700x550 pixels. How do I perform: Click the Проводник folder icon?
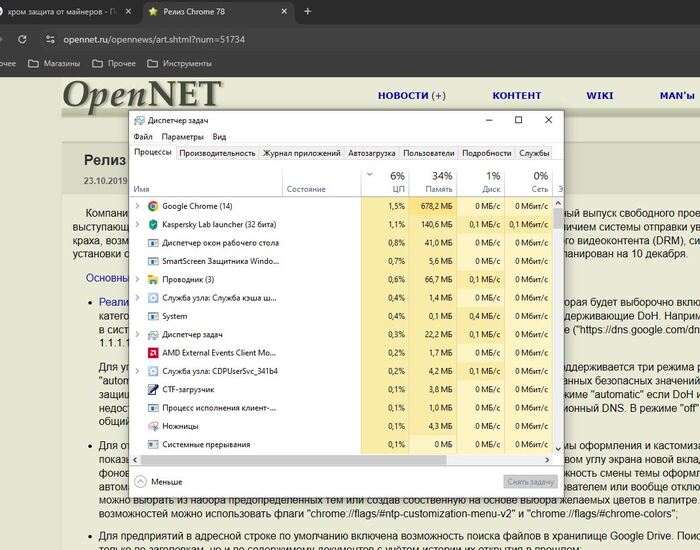[152, 279]
